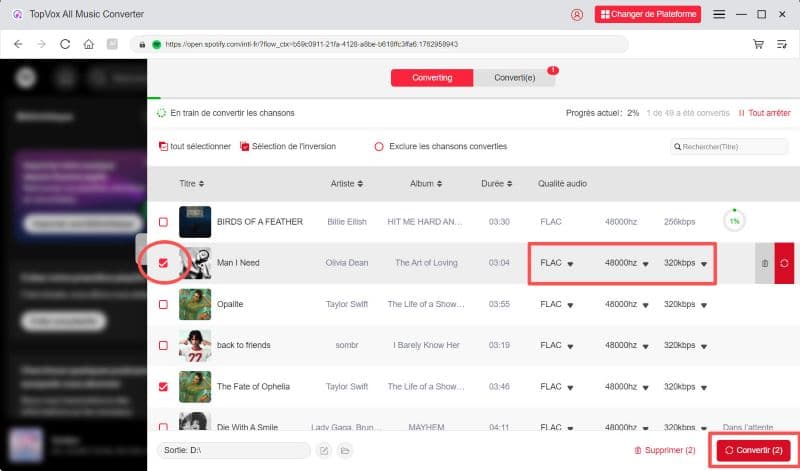Click the Rechercher(Titre) search field
This screenshot has width=800, height=471.
coord(729,147)
